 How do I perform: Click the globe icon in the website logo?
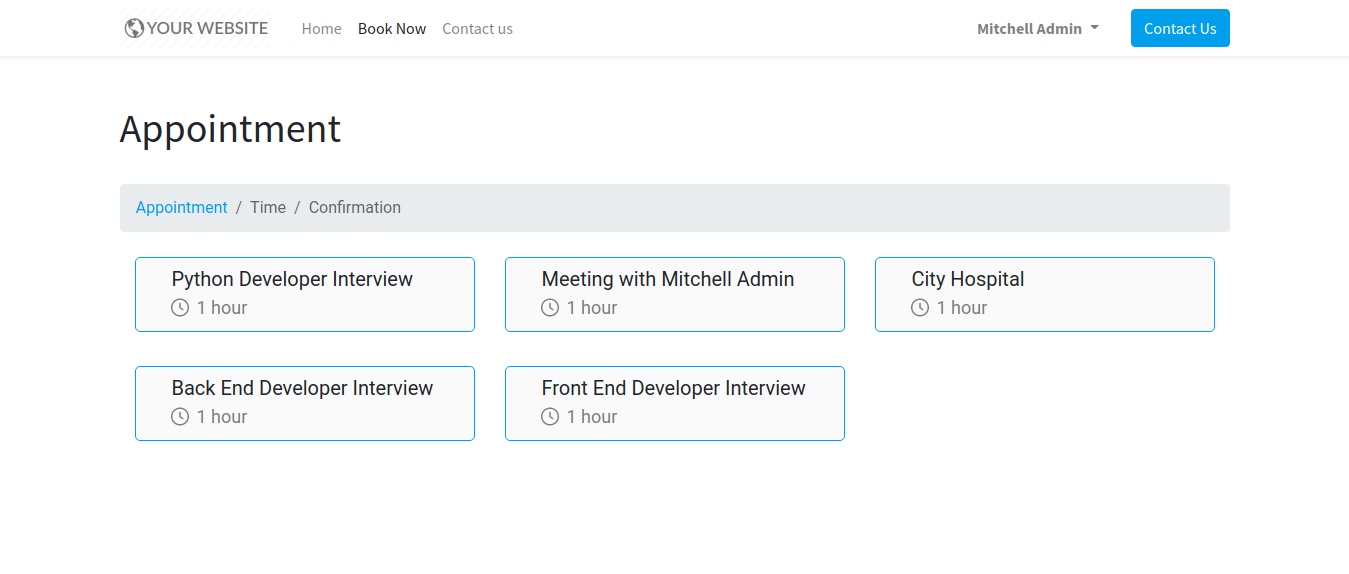tap(134, 28)
